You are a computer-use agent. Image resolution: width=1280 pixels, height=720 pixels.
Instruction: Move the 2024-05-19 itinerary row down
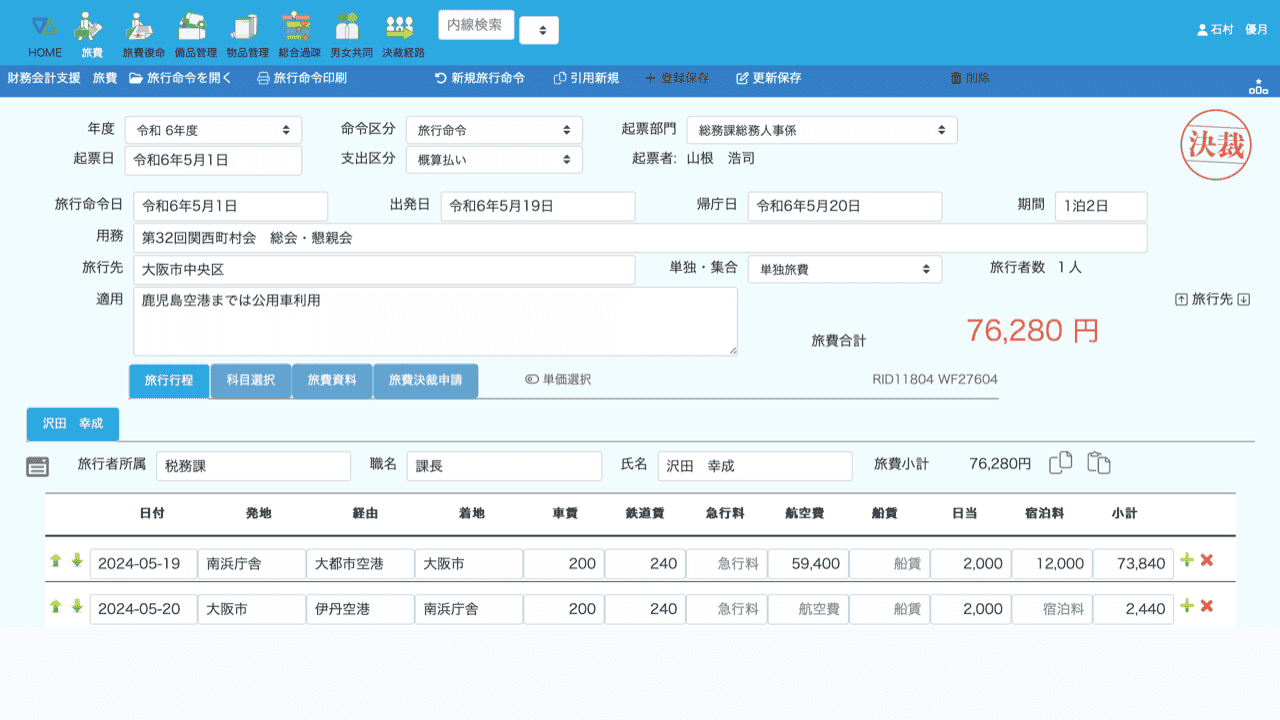[77, 560]
